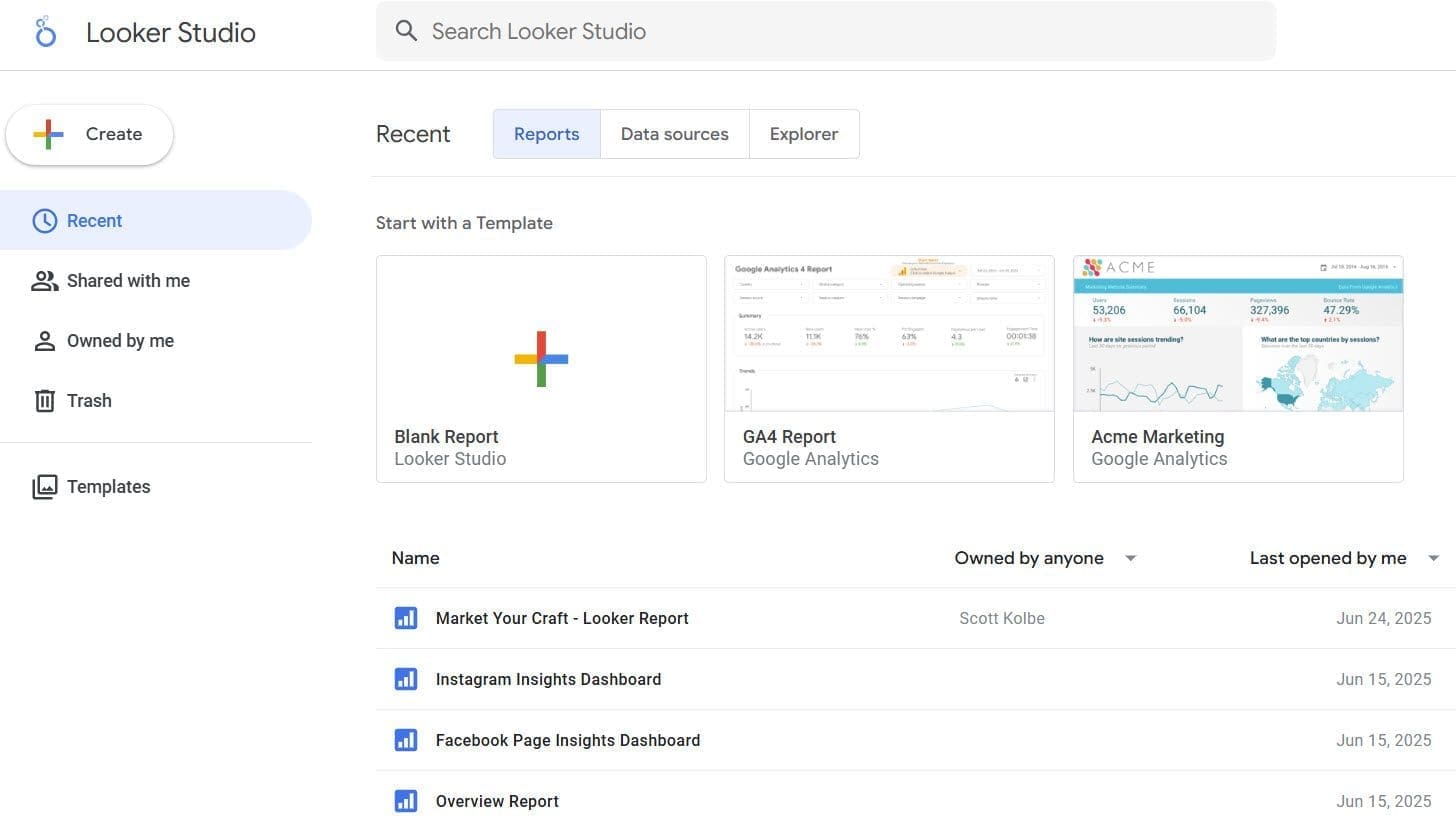The height and width of the screenshot is (831, 1456).
Task: Click the Search Looker Studio field
Action: 826,31
